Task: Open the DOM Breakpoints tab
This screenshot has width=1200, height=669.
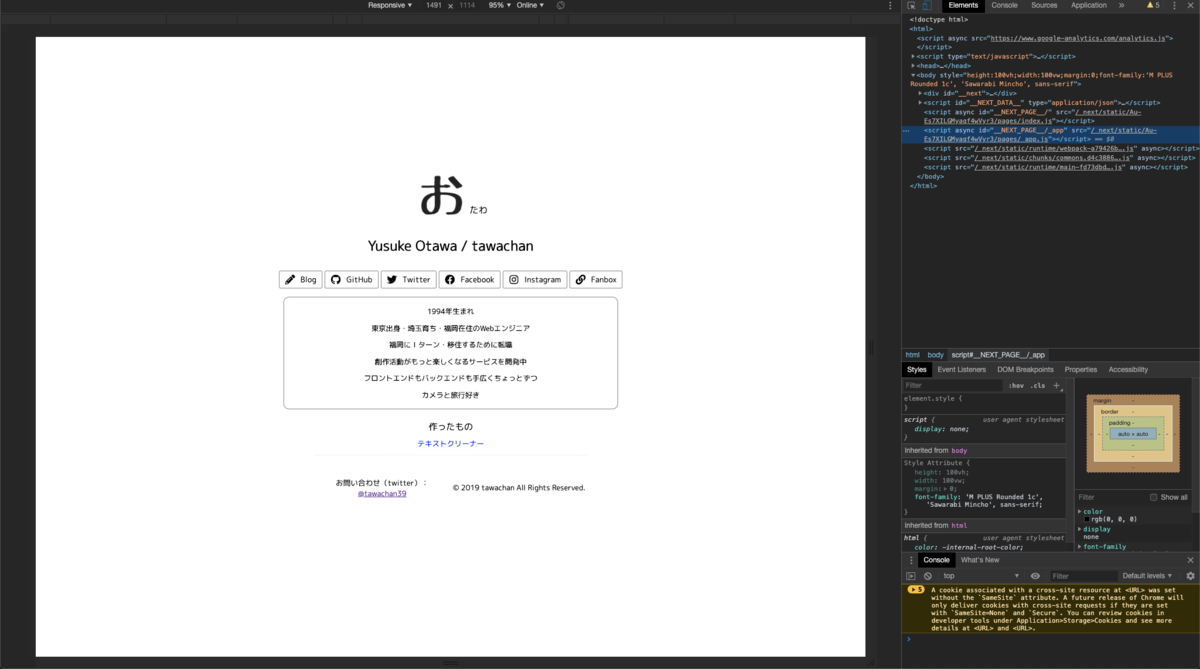Action: coord(1025,370)
